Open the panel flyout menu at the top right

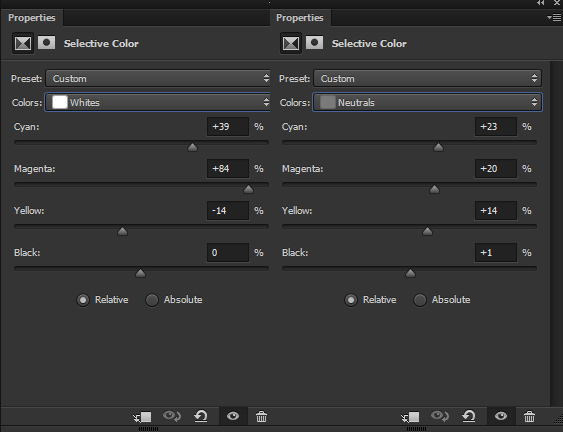[x=554, y=18]
